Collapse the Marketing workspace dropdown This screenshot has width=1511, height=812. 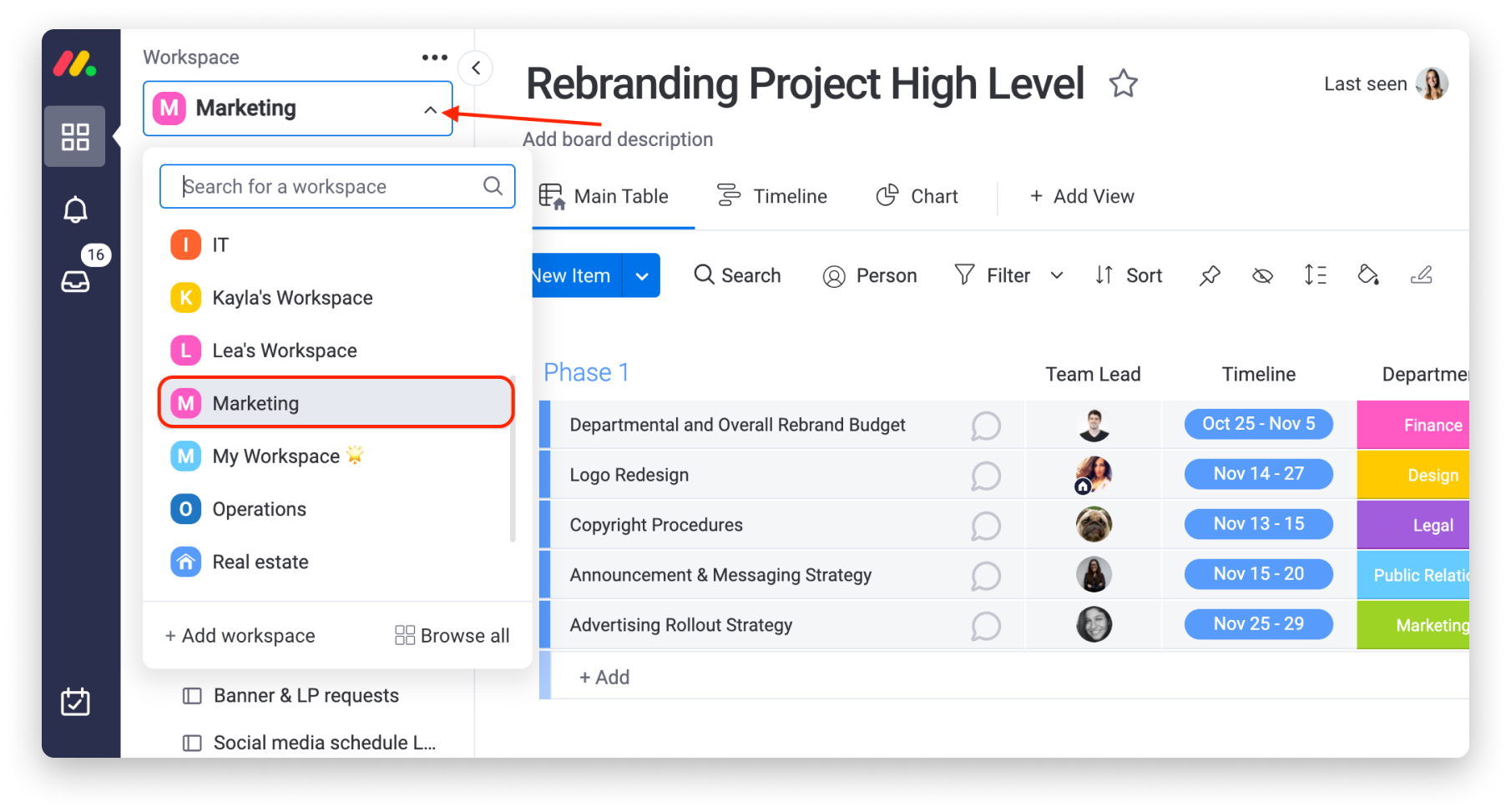tap(430, 109)
